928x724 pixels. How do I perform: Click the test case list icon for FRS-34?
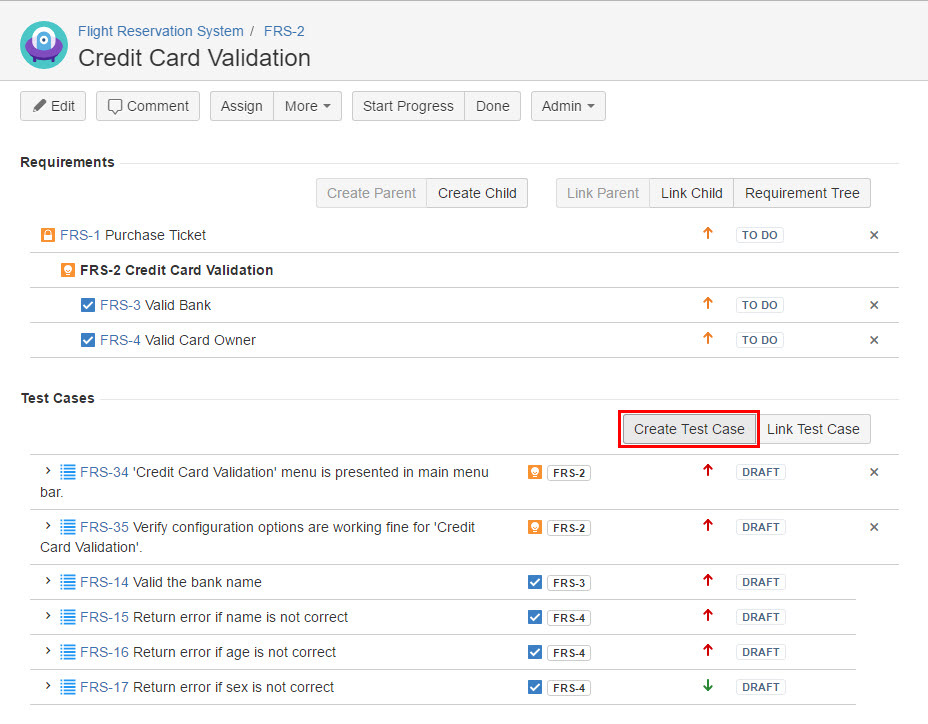pos(68,472)
